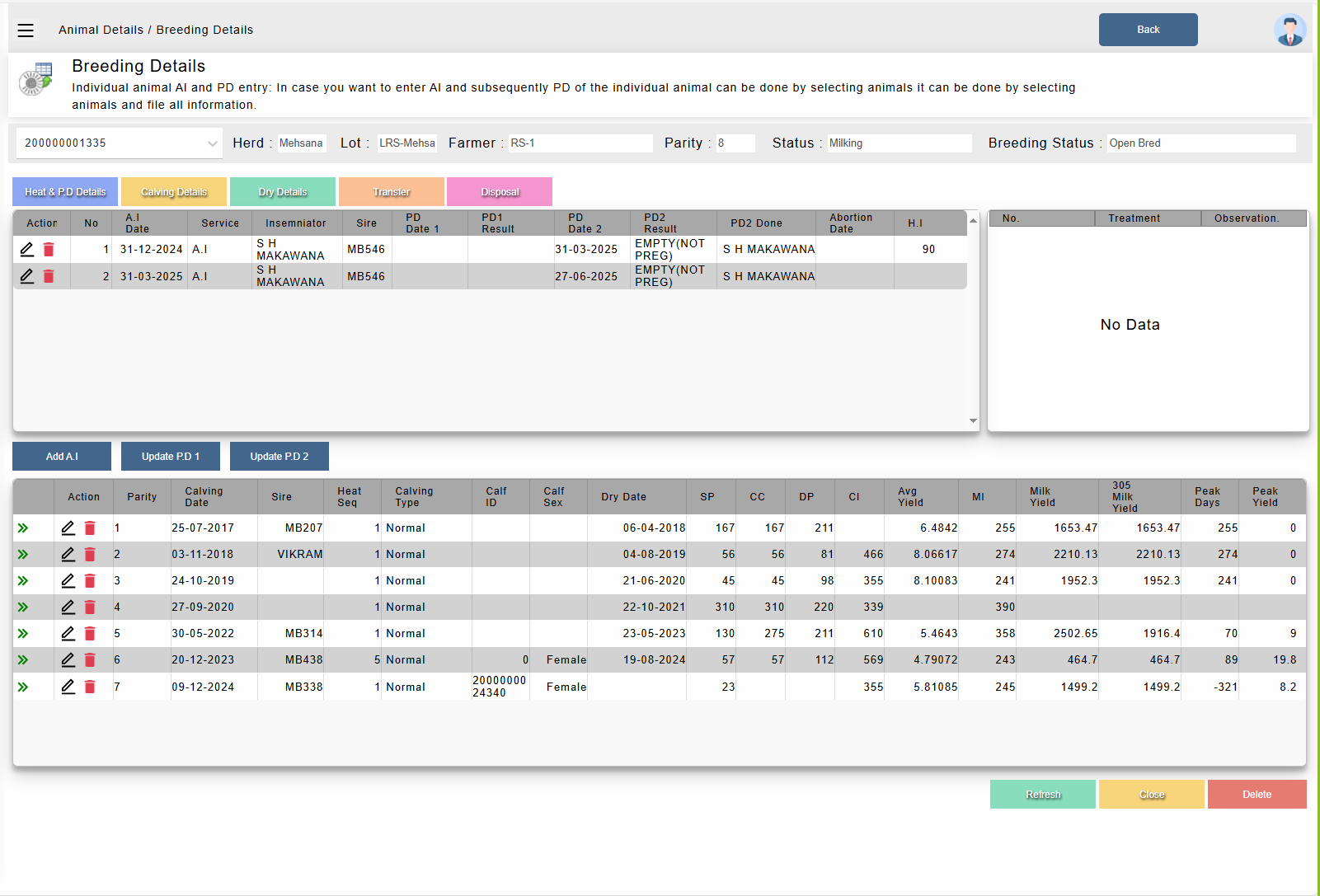1320x896 pixels.
Task: Expand calving row dated 27-09-2020
Action: (x=23, y=607)
